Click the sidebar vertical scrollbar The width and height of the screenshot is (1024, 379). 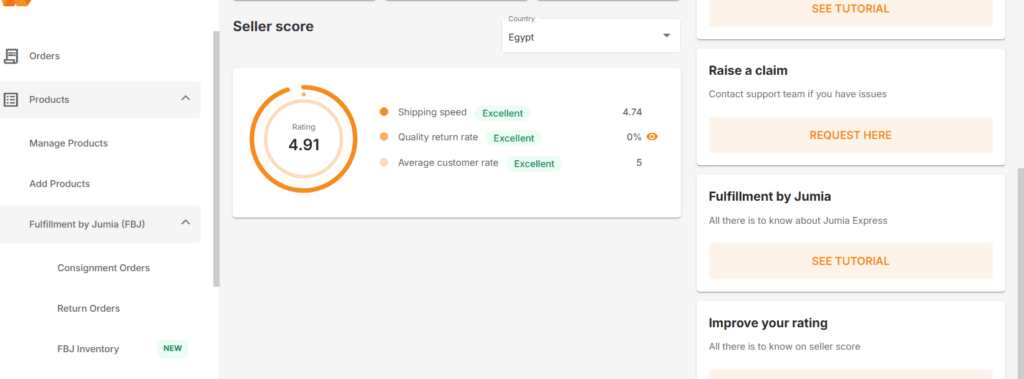216,159
